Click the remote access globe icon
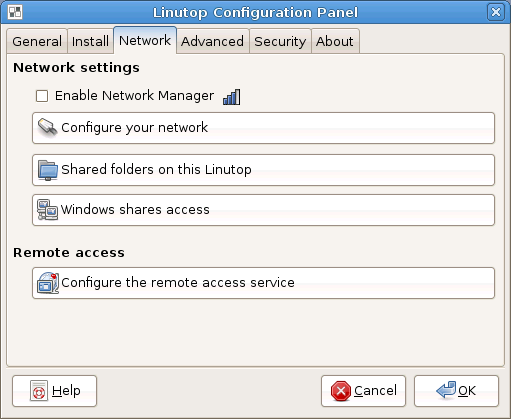The width and height of the screenshot is (511, 419). (x=48, y=283)
